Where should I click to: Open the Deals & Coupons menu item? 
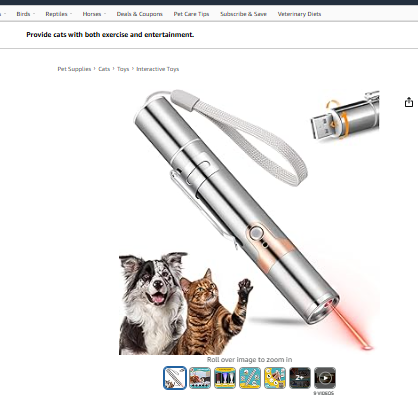[140, 14]
